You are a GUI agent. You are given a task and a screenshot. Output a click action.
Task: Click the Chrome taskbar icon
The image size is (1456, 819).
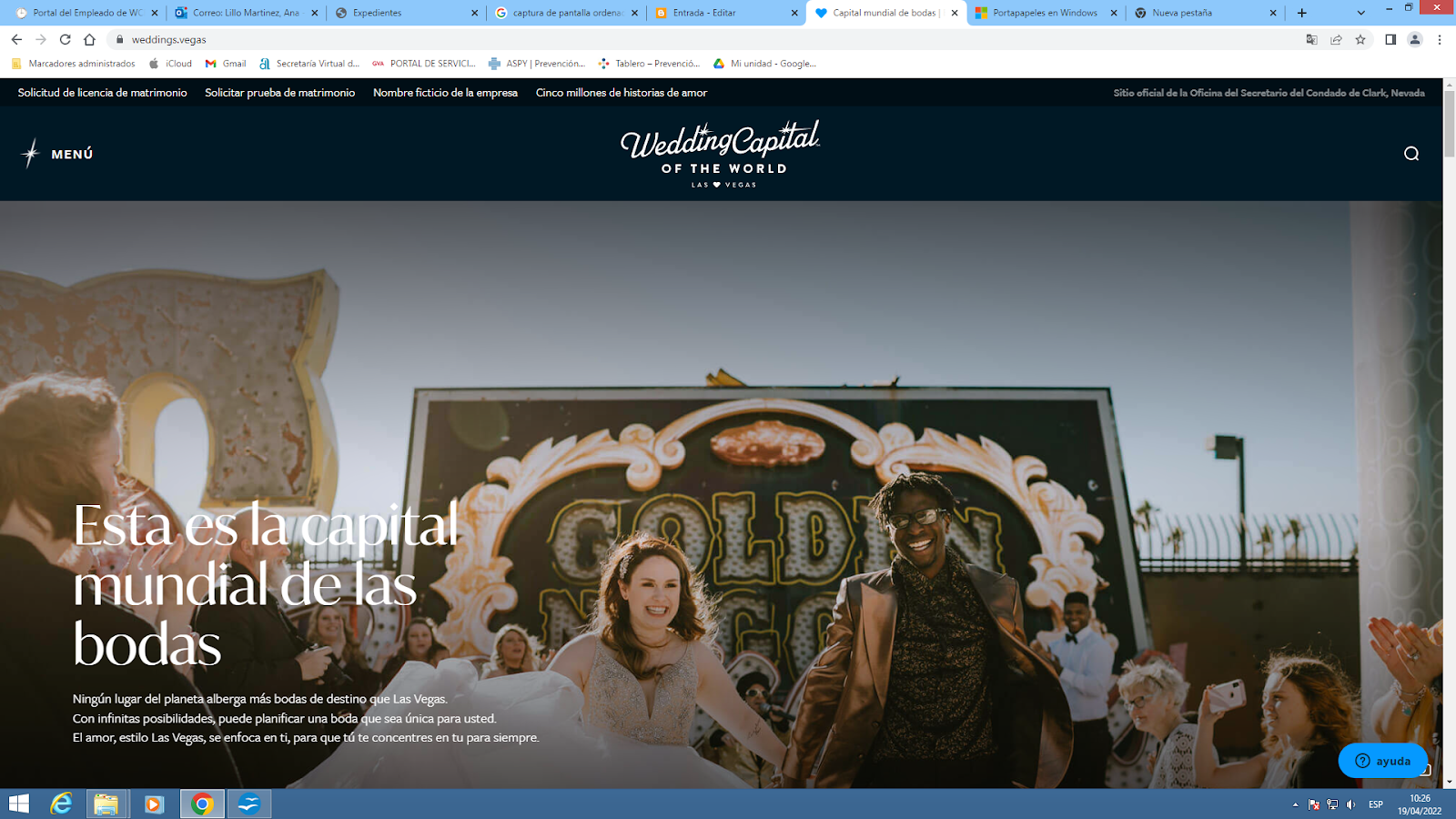202,804
